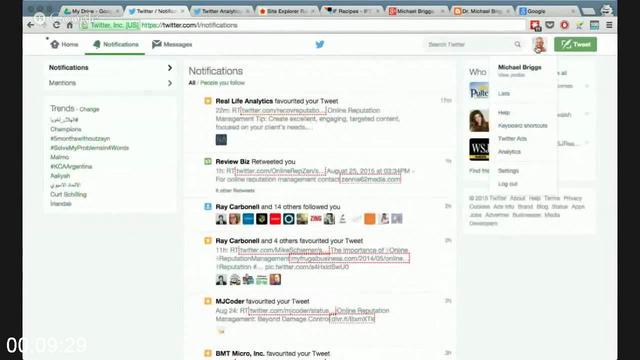The width and height of the screenshot is (640, 360).
Task: Switch to the My Drive browser tab
Action: point(91,11)
